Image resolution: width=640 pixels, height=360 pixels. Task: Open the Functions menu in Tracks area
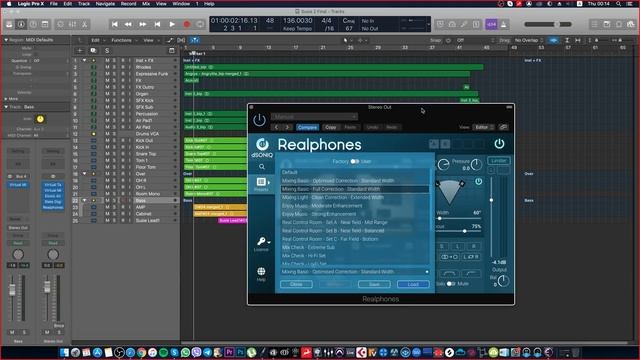(123, 40)
